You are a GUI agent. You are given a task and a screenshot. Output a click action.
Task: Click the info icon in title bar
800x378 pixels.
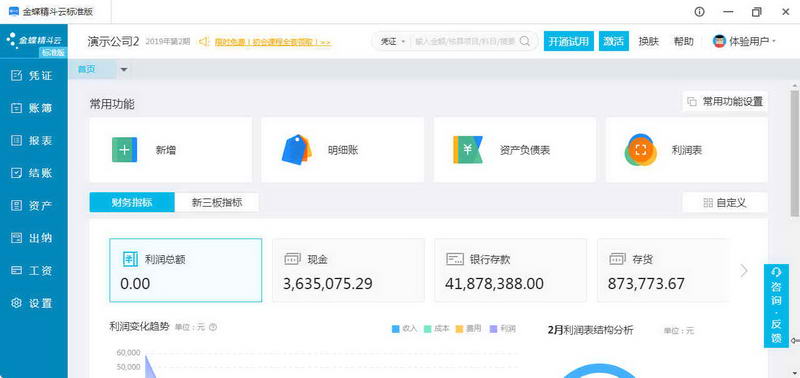699,12
